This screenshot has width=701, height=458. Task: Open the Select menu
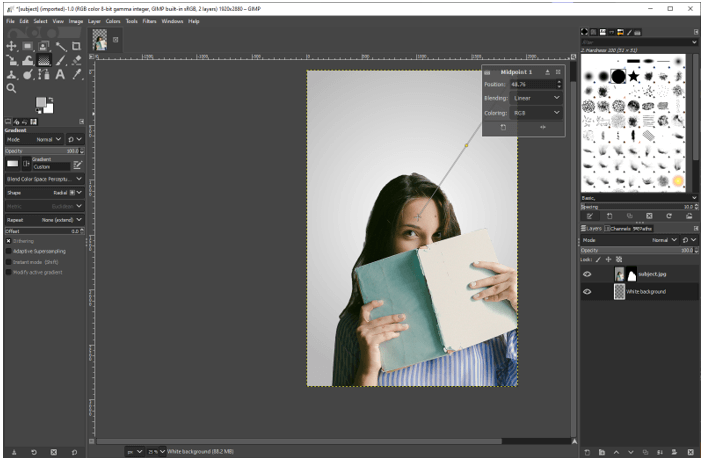pos(40,21)
